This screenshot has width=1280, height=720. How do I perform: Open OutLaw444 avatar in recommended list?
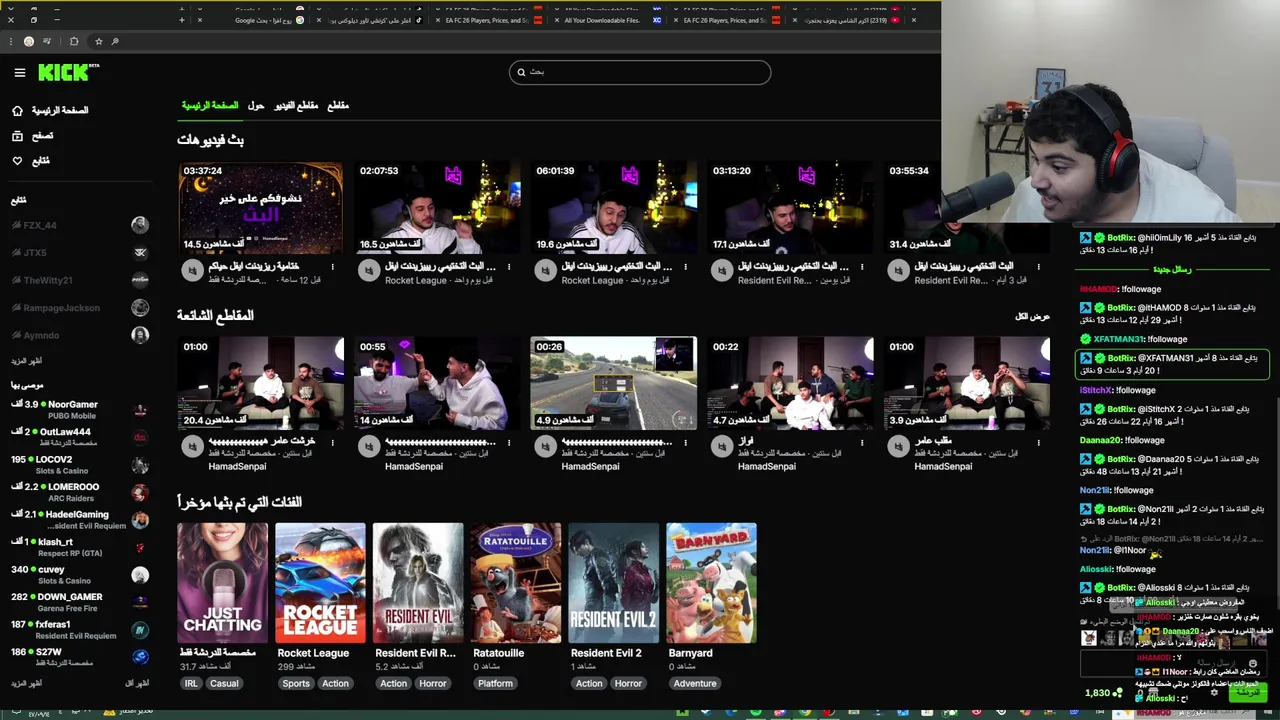point(140,437)
